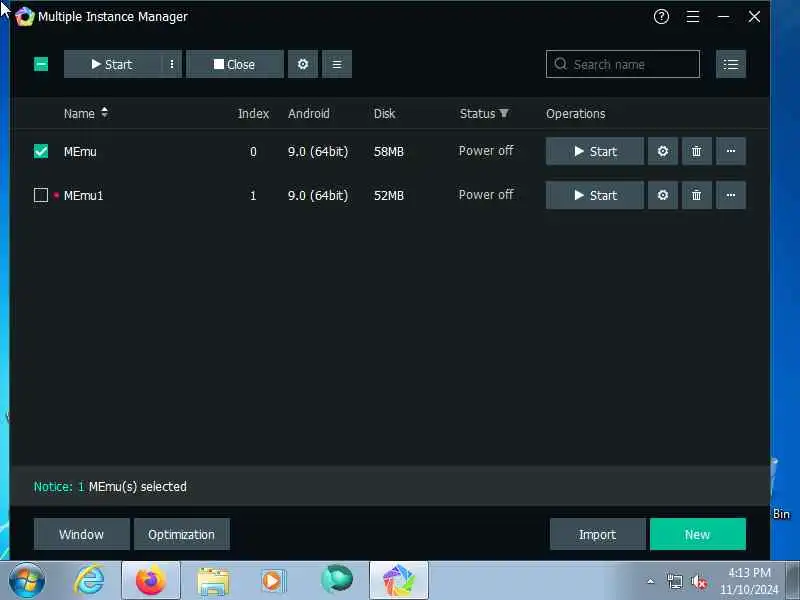The height and width of the screenshot is (600, 800).
Task: Open settings gear for MEmu row
Action: (x=663, y=152)
